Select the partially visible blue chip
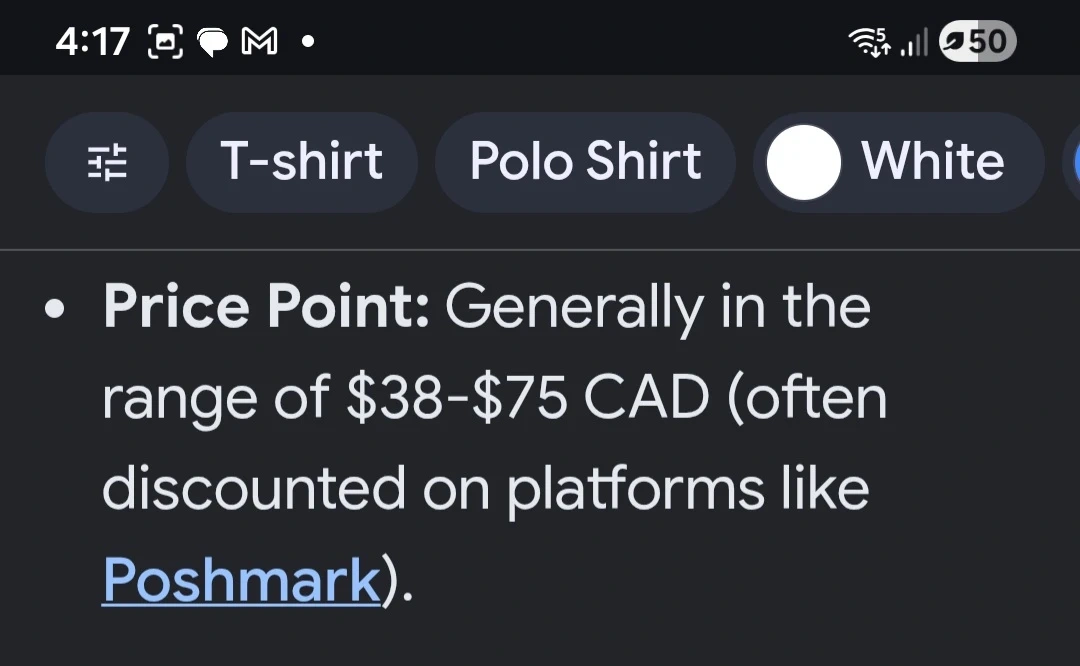Viewport: 1080px width, 666px height. pyautogui.click(x=1072, y=162)
